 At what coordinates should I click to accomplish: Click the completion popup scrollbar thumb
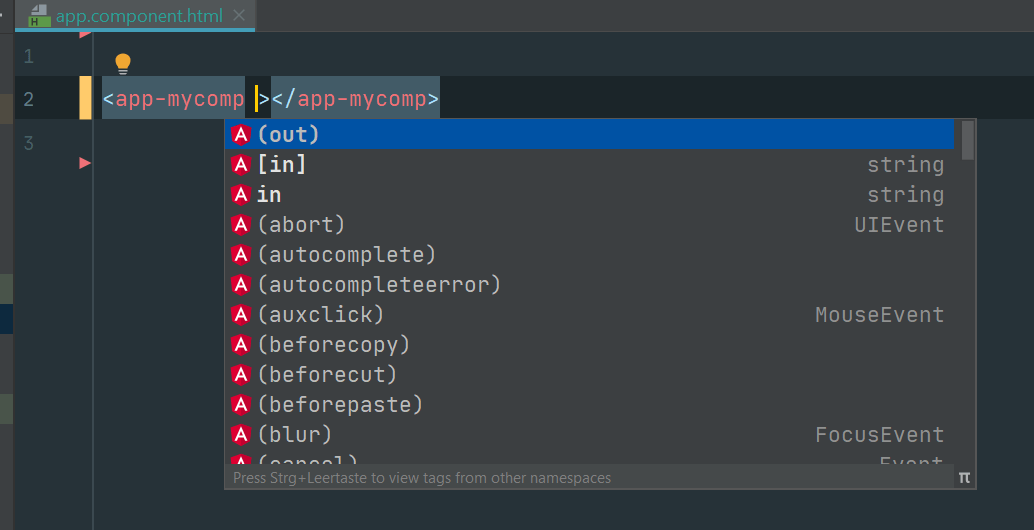(x=967, y=140)
